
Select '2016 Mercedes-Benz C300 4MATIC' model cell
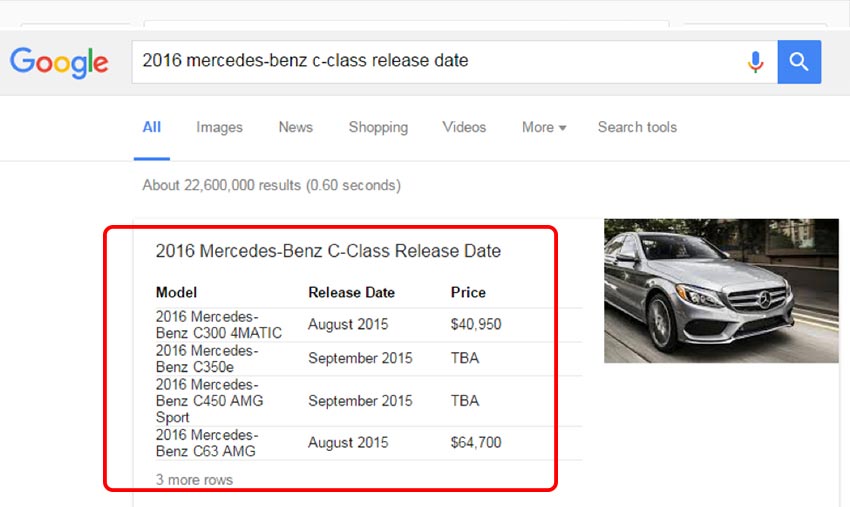click(x=219, y=324)
